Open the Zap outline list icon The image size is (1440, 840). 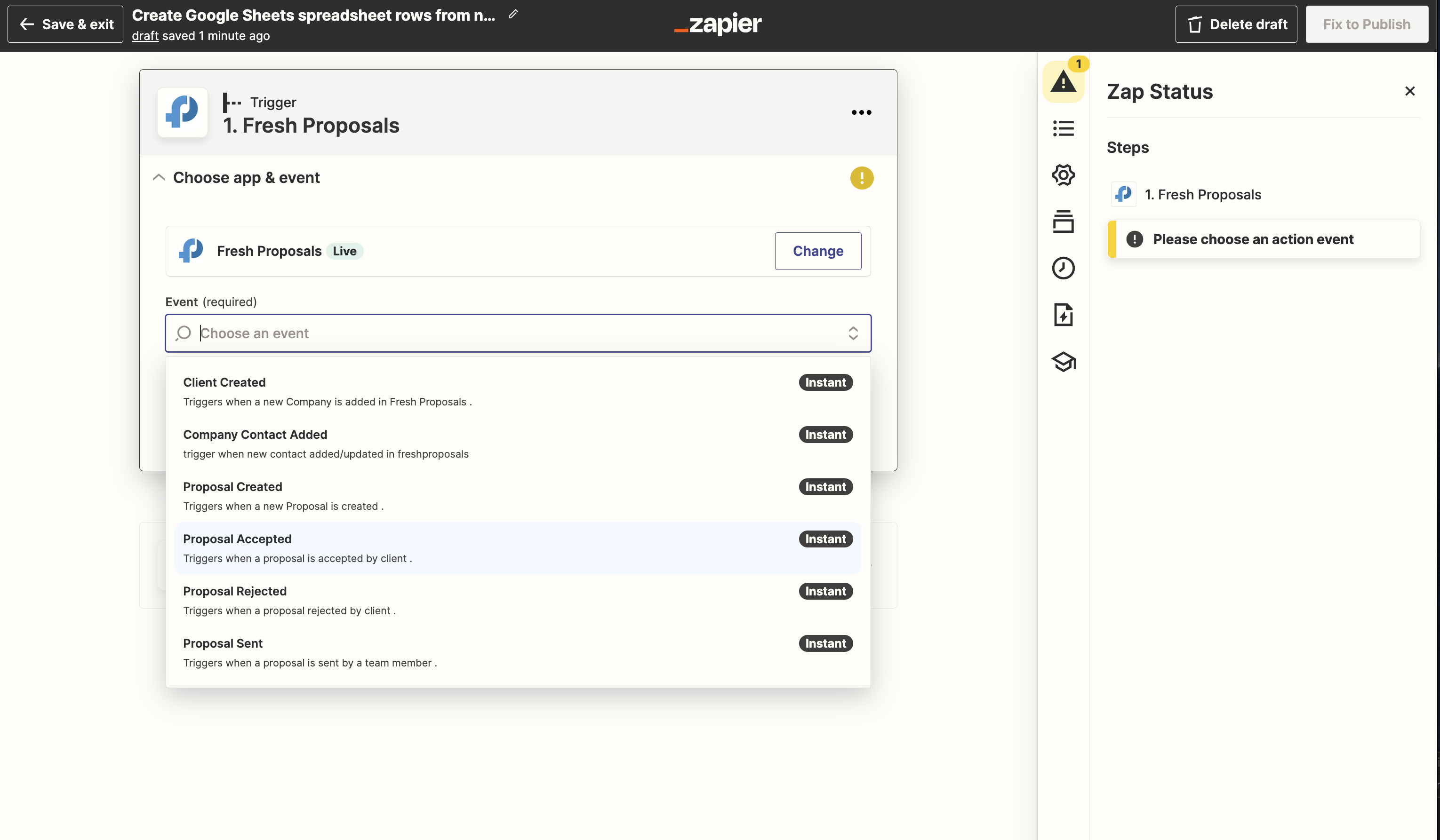pos(1063,128)
